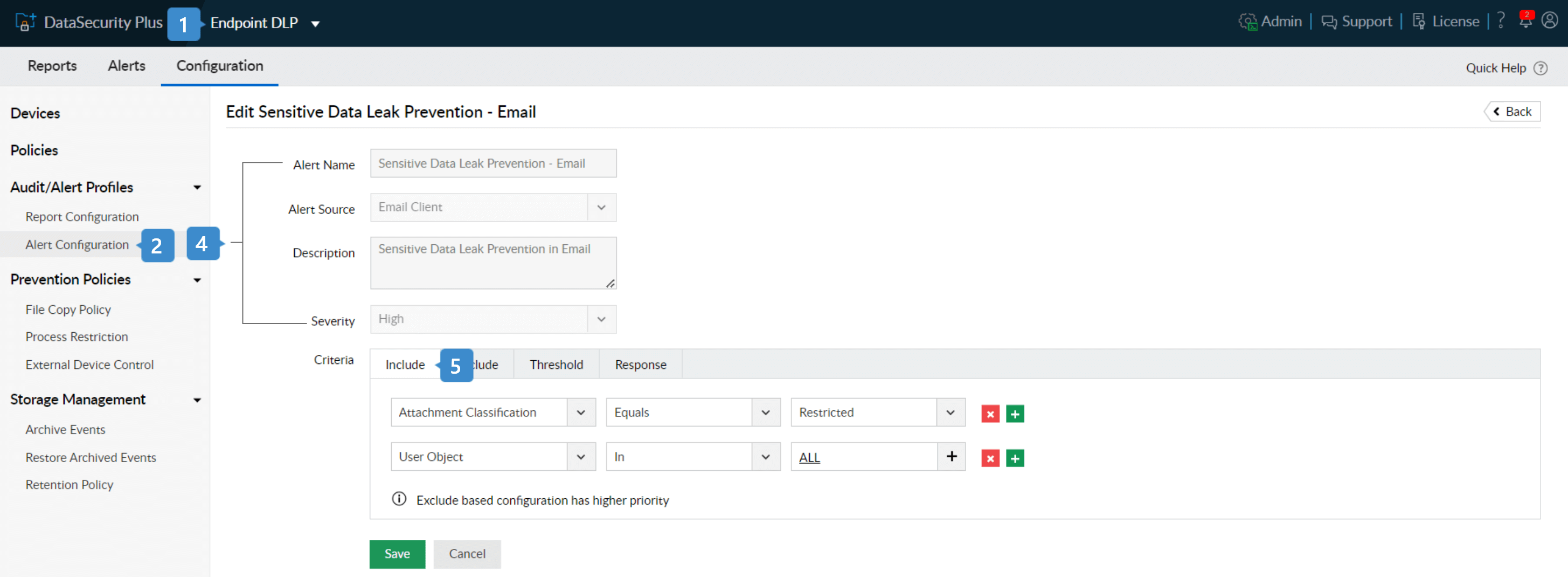Image resolution: width=1568 pixels, height=577 pixels.
Task: Delete the User Object criteria row
Action: (x=990, y=458)
